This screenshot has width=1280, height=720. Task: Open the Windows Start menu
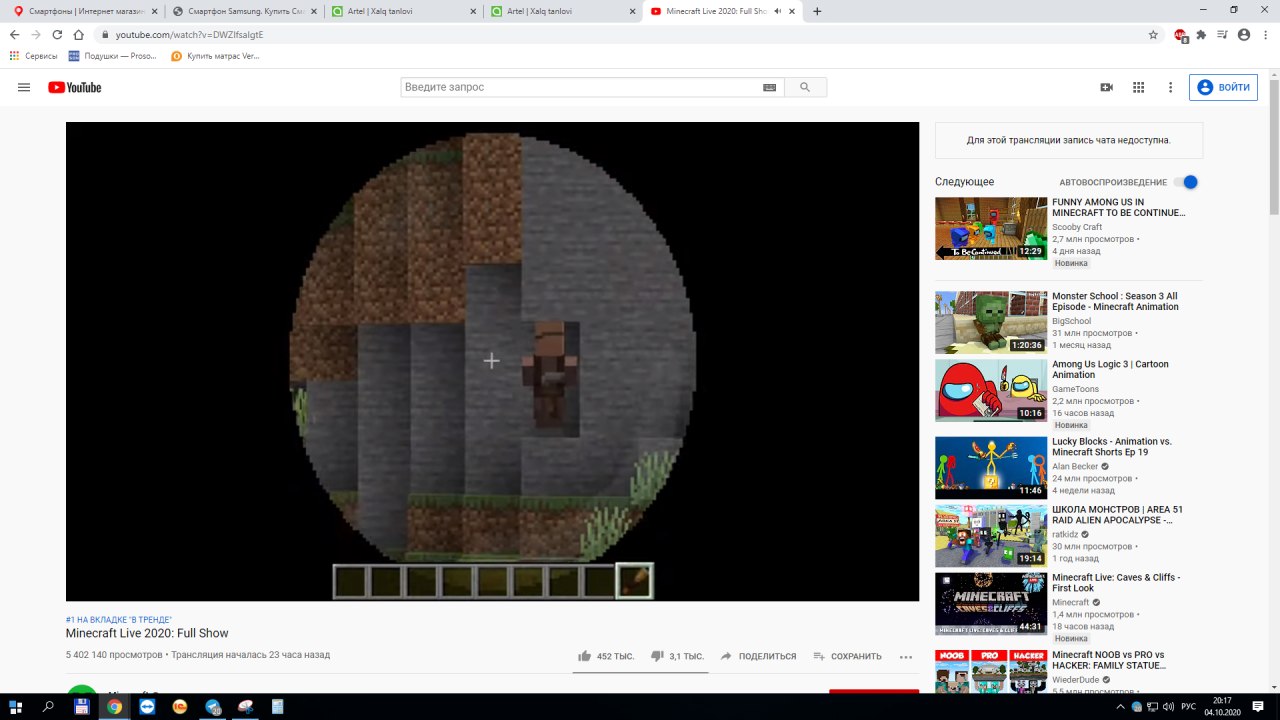click(16, 706)
